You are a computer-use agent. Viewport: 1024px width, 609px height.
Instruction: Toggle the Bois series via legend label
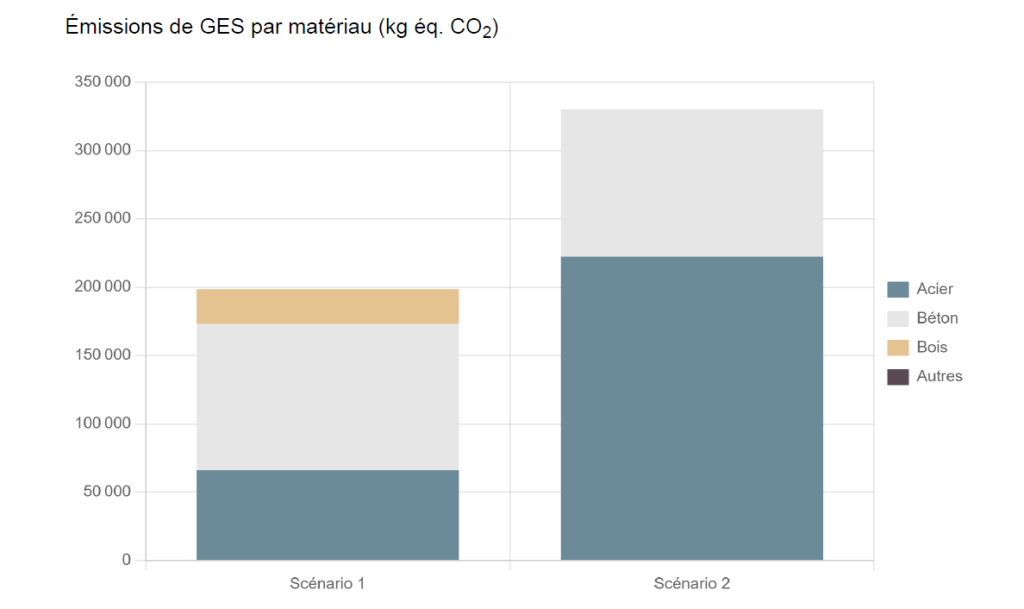tap(932, 347)
